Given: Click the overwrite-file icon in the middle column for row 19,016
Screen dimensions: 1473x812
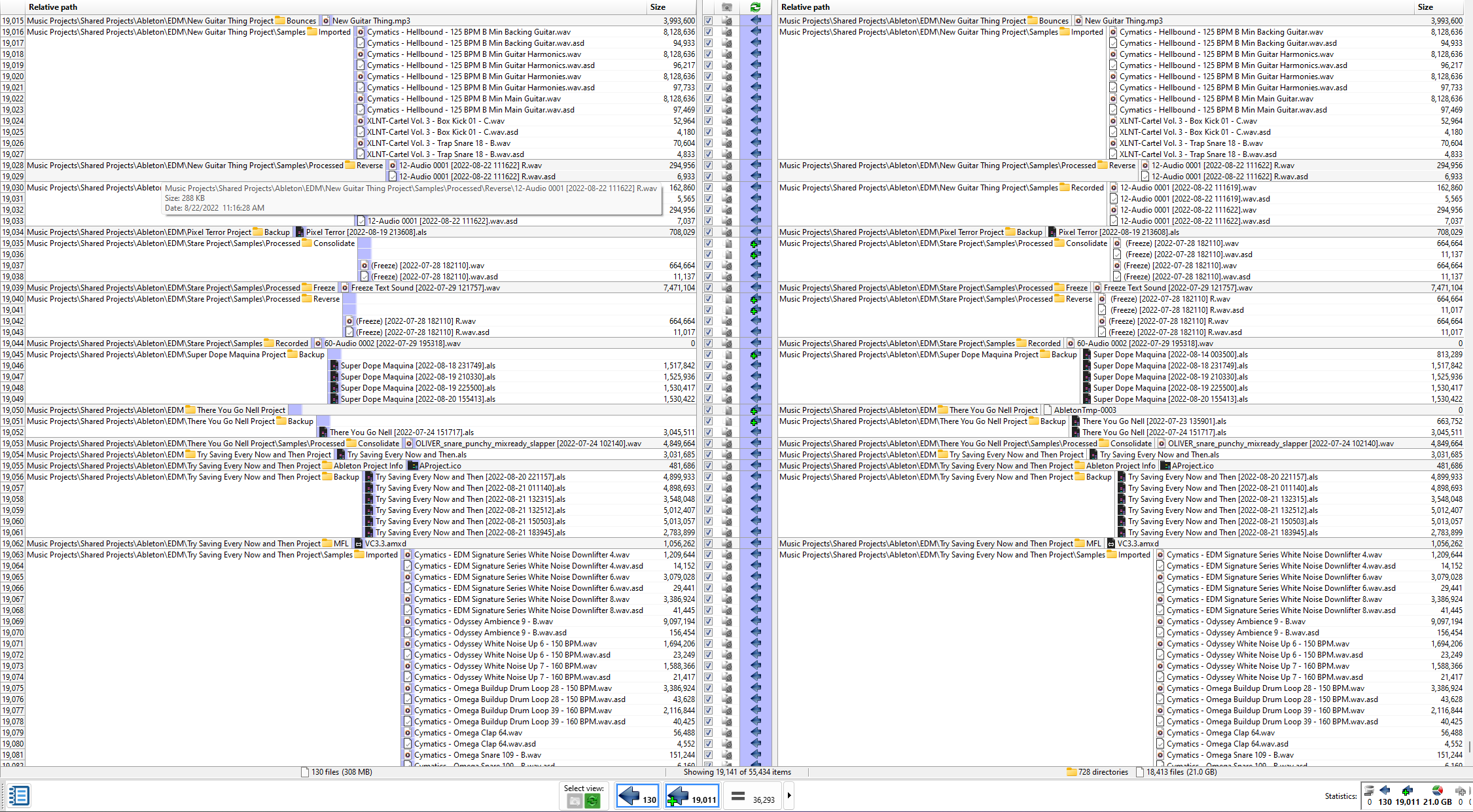Looking at the screenshot, I should click(728, 31).
